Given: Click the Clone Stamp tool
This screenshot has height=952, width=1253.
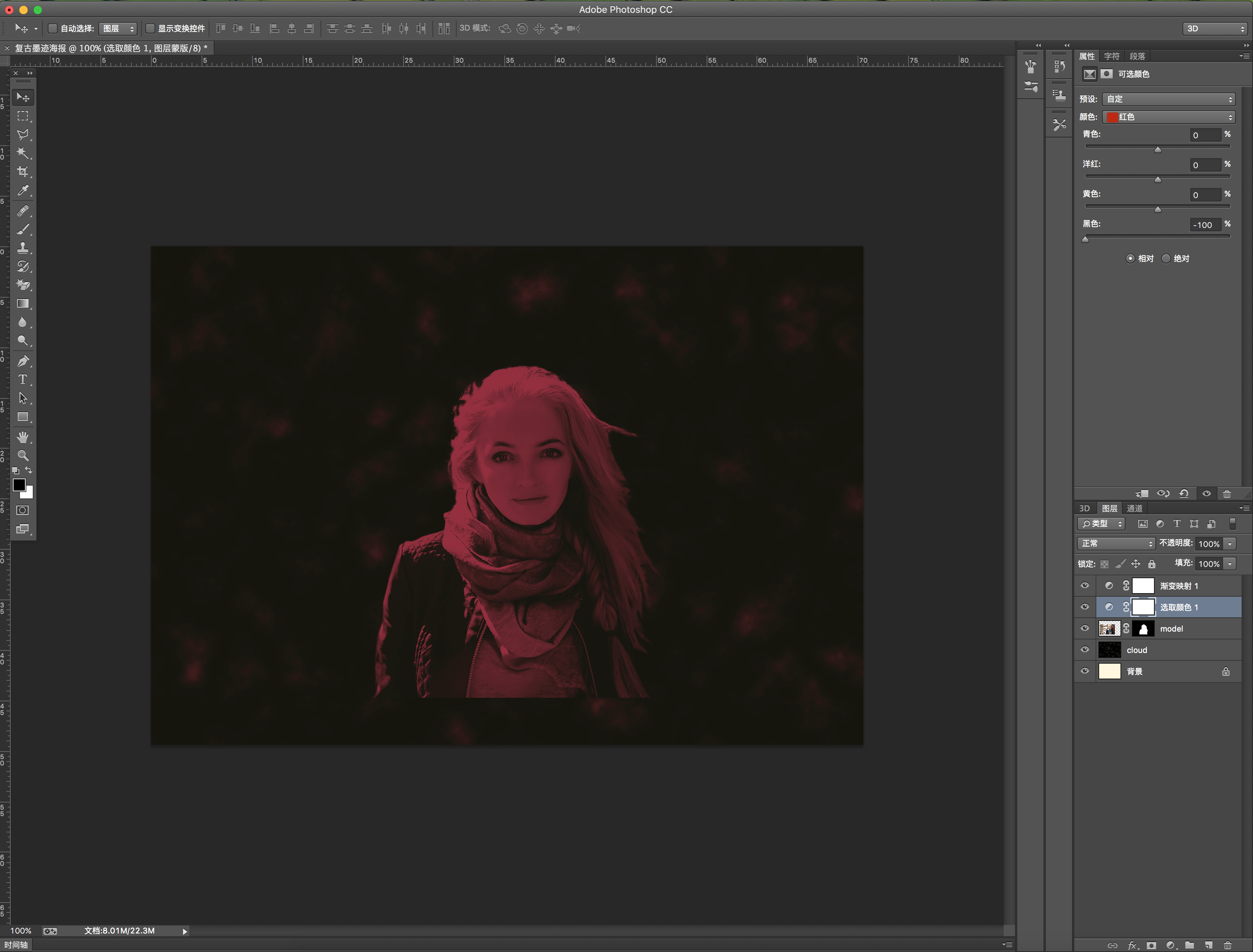Looking at the screenshot, I should coord(23,248).
